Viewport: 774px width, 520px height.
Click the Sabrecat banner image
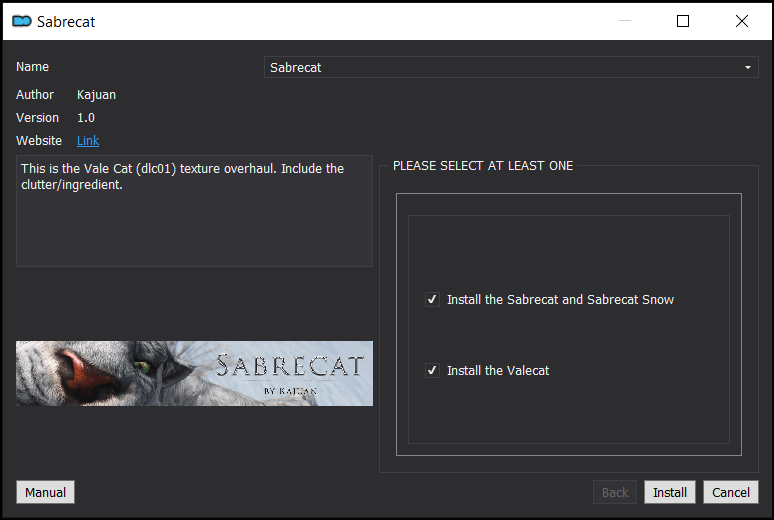(x=194, y=373)
